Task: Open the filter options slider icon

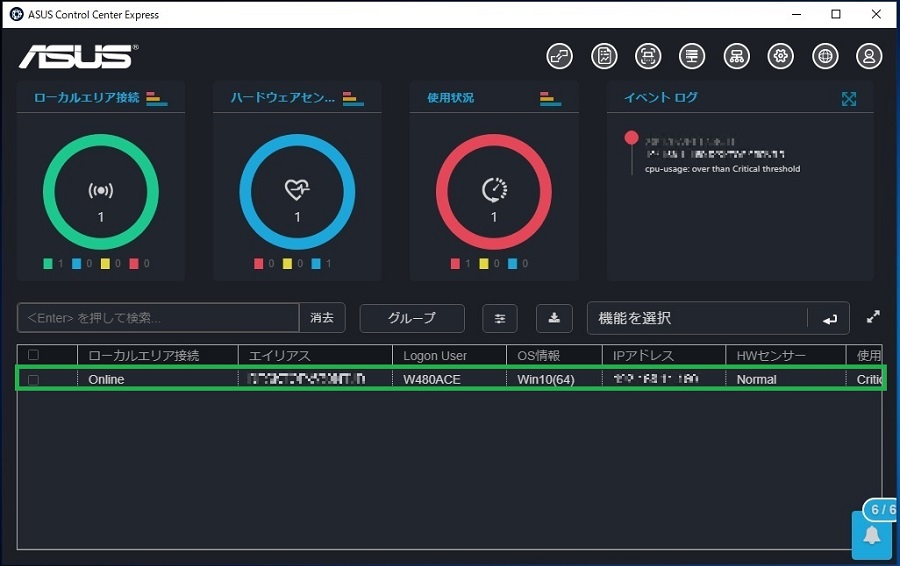Action: coord(500,318)
